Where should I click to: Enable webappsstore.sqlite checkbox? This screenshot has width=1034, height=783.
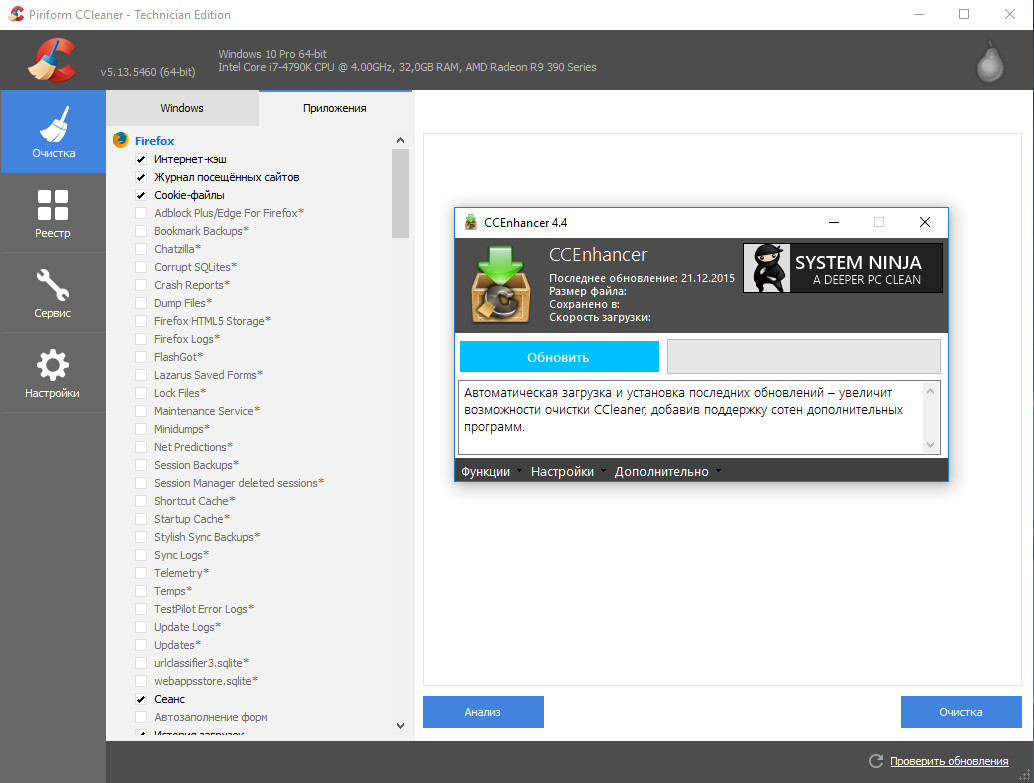[x=141, y=681]
